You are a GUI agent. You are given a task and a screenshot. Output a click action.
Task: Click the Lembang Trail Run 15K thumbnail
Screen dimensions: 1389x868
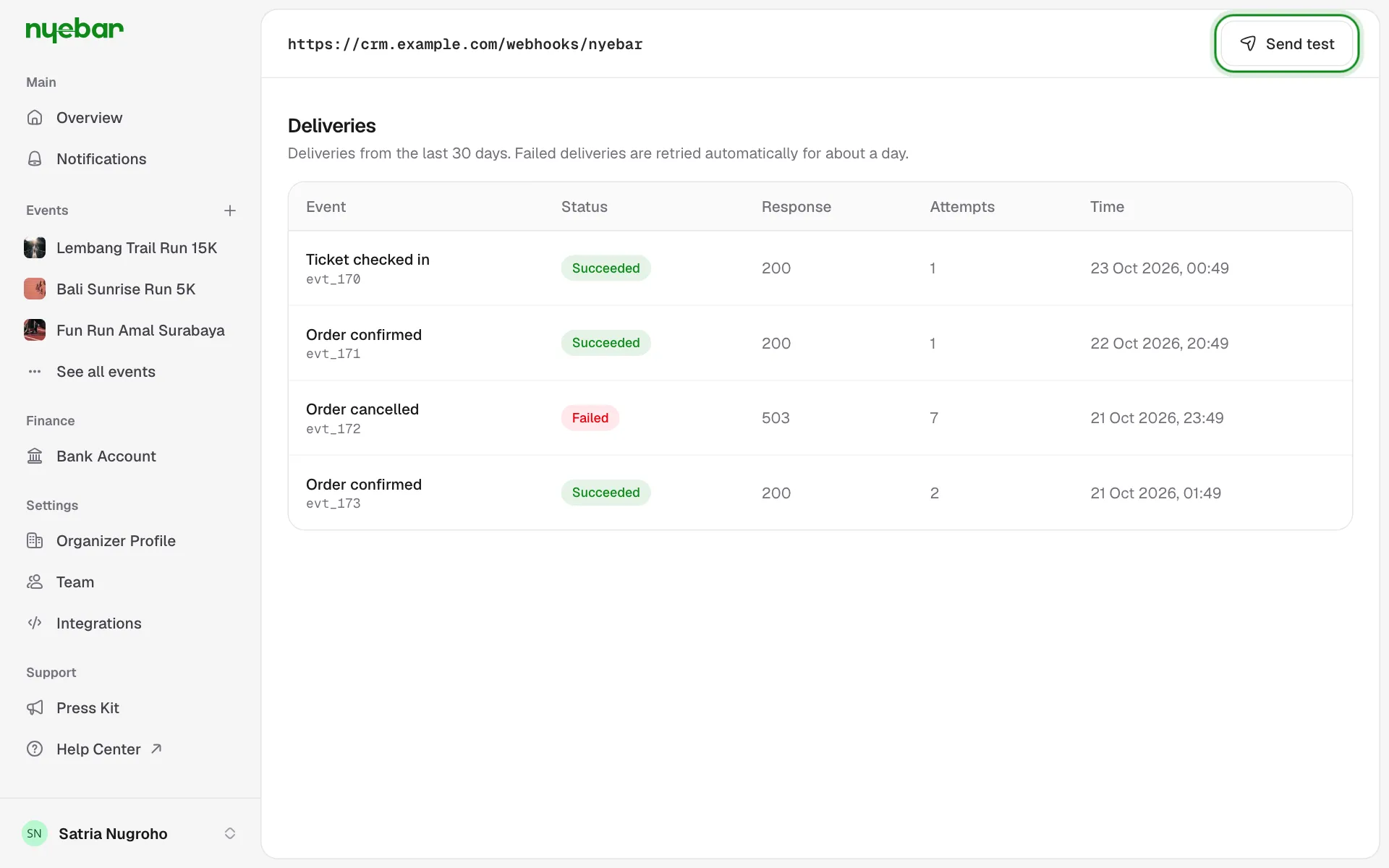[35, 248]
